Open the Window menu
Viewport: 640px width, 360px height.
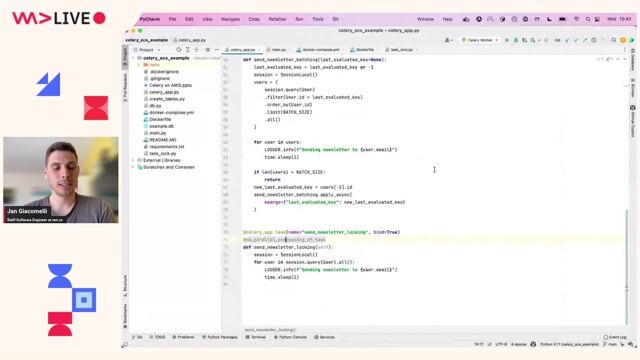click(425, 19)
